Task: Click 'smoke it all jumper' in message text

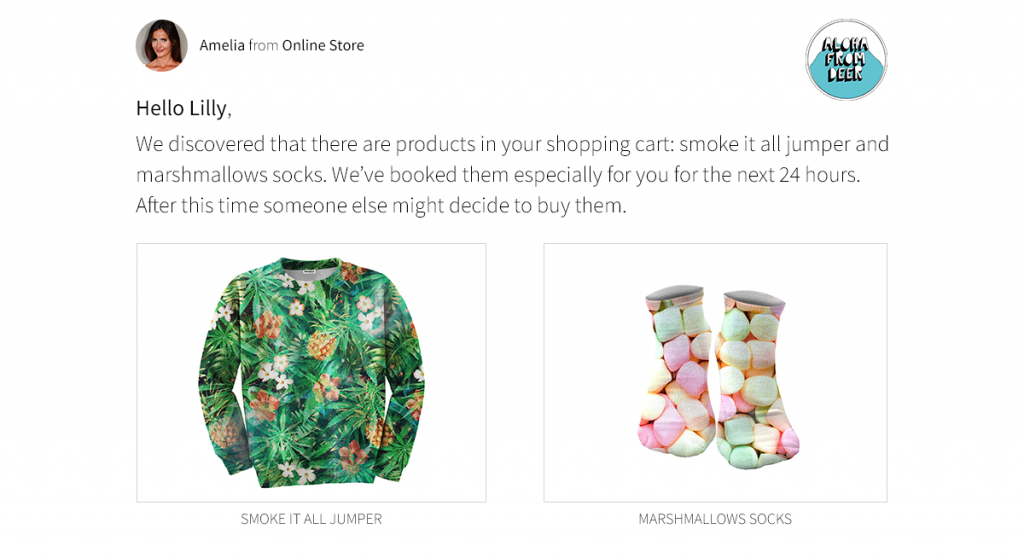Action: click(764, 144)
